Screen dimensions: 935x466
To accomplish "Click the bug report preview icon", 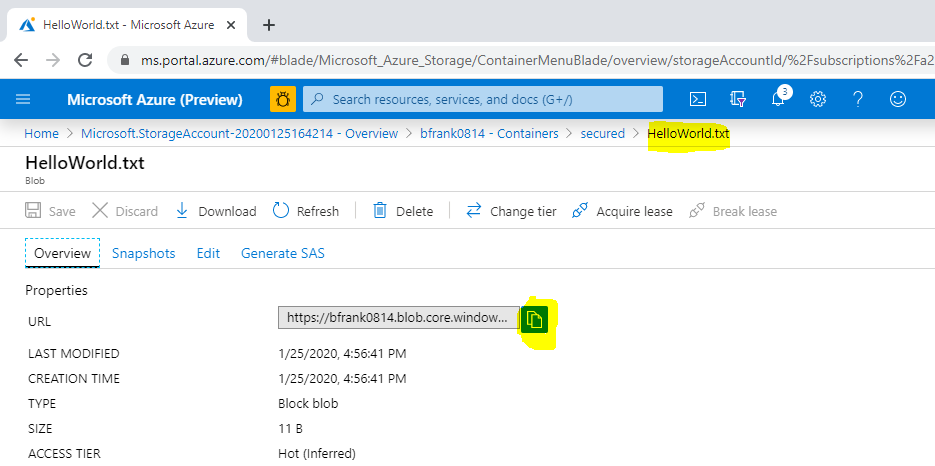I will click(x=283, y=99).
